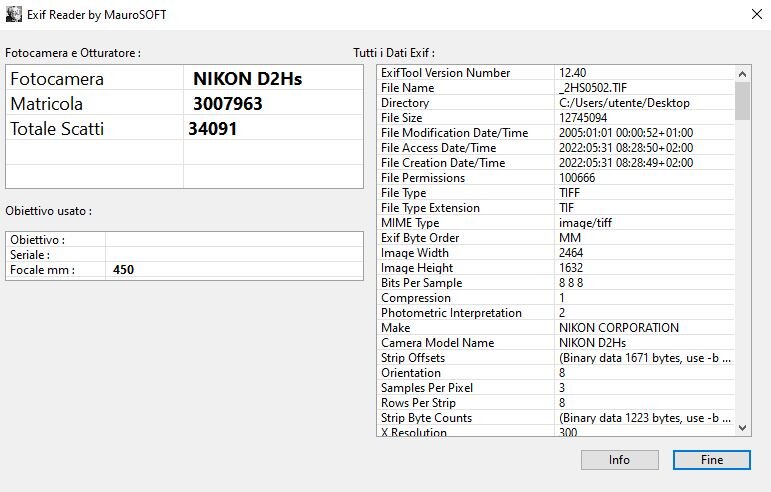Select the Compression row
Image resolution: width=771 pixels, height=492 pixels.
click(x=556, y=298)
